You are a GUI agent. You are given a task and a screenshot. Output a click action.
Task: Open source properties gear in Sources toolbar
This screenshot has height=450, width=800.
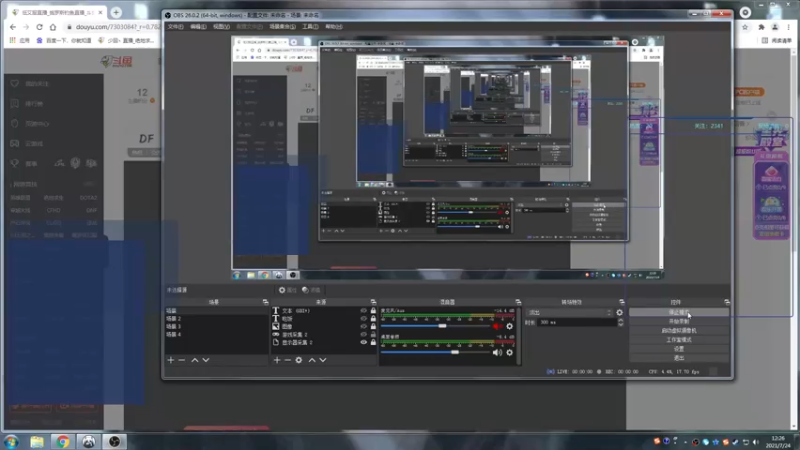(299, 360)
